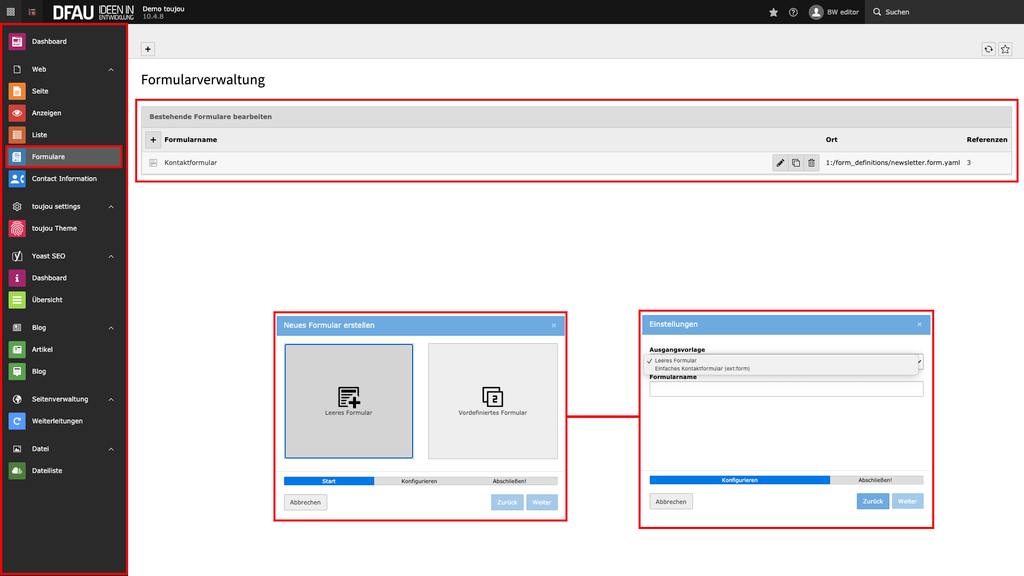The width and height of the screenshot is (1024, 576).
Task: Collapse the Web module group
Action: (x=111, y=70)
